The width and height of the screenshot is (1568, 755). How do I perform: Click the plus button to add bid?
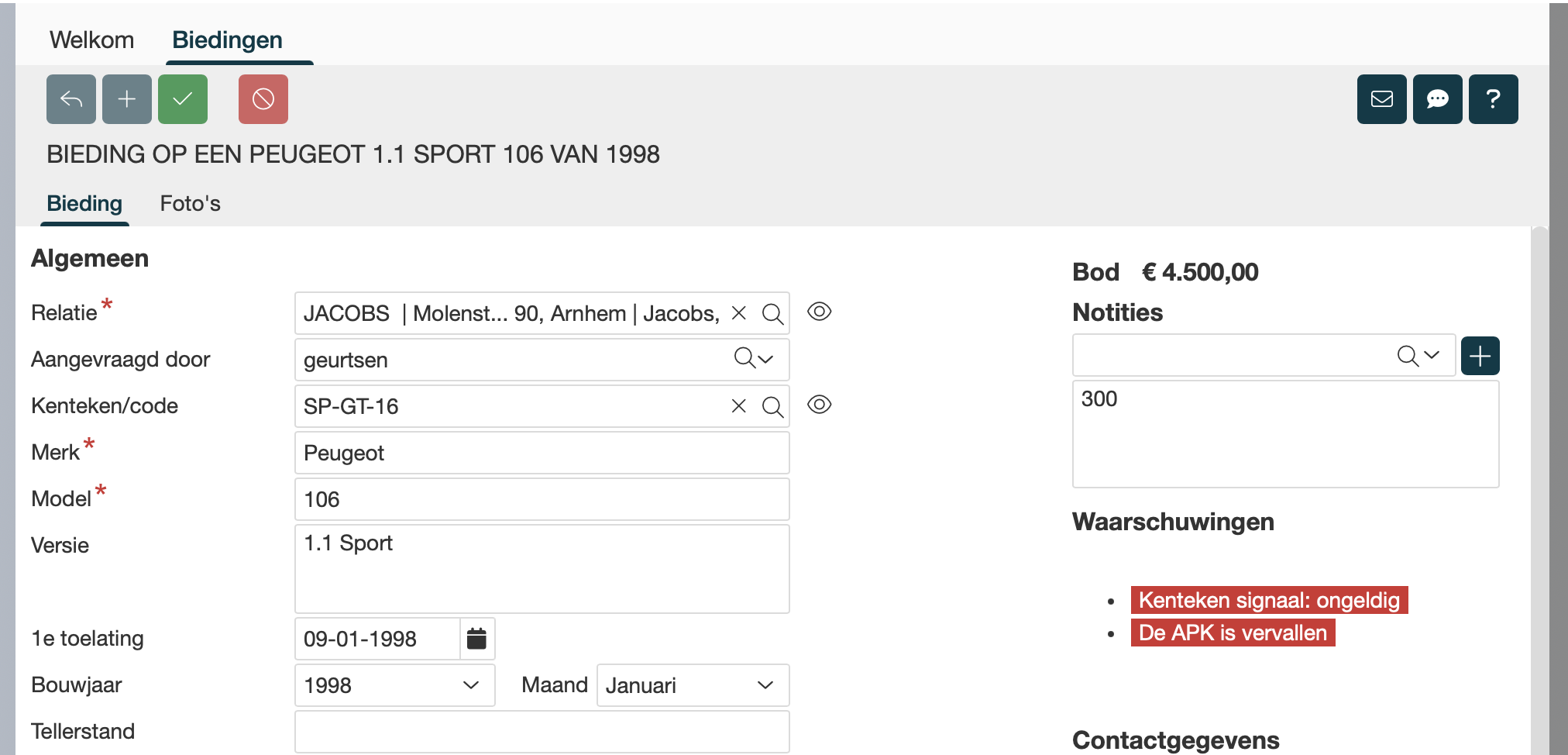pyautogui.click(x=127, y=99)
